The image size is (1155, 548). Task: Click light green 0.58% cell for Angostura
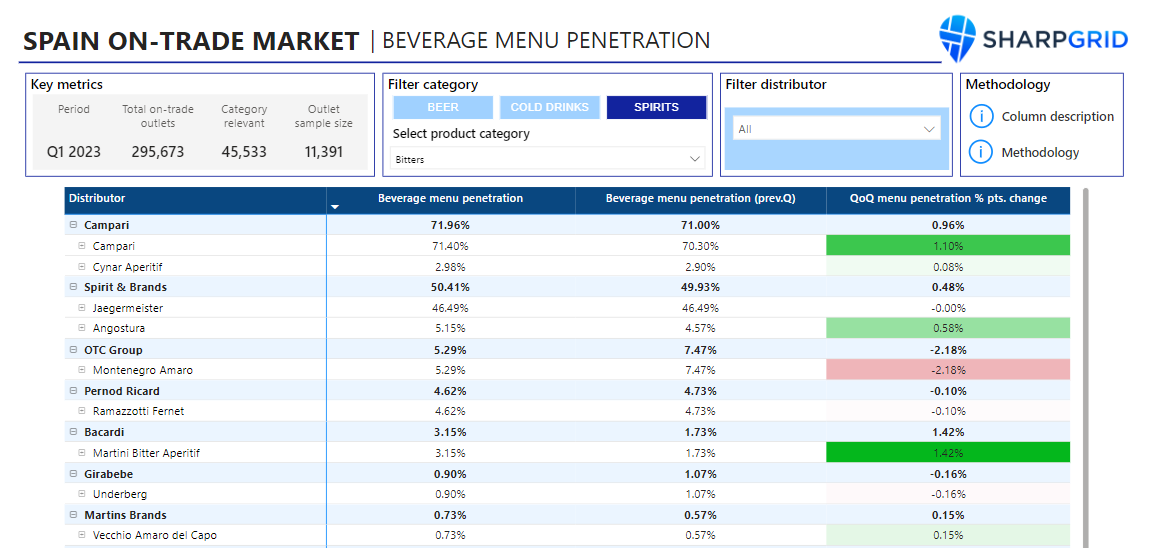[949, 329]
